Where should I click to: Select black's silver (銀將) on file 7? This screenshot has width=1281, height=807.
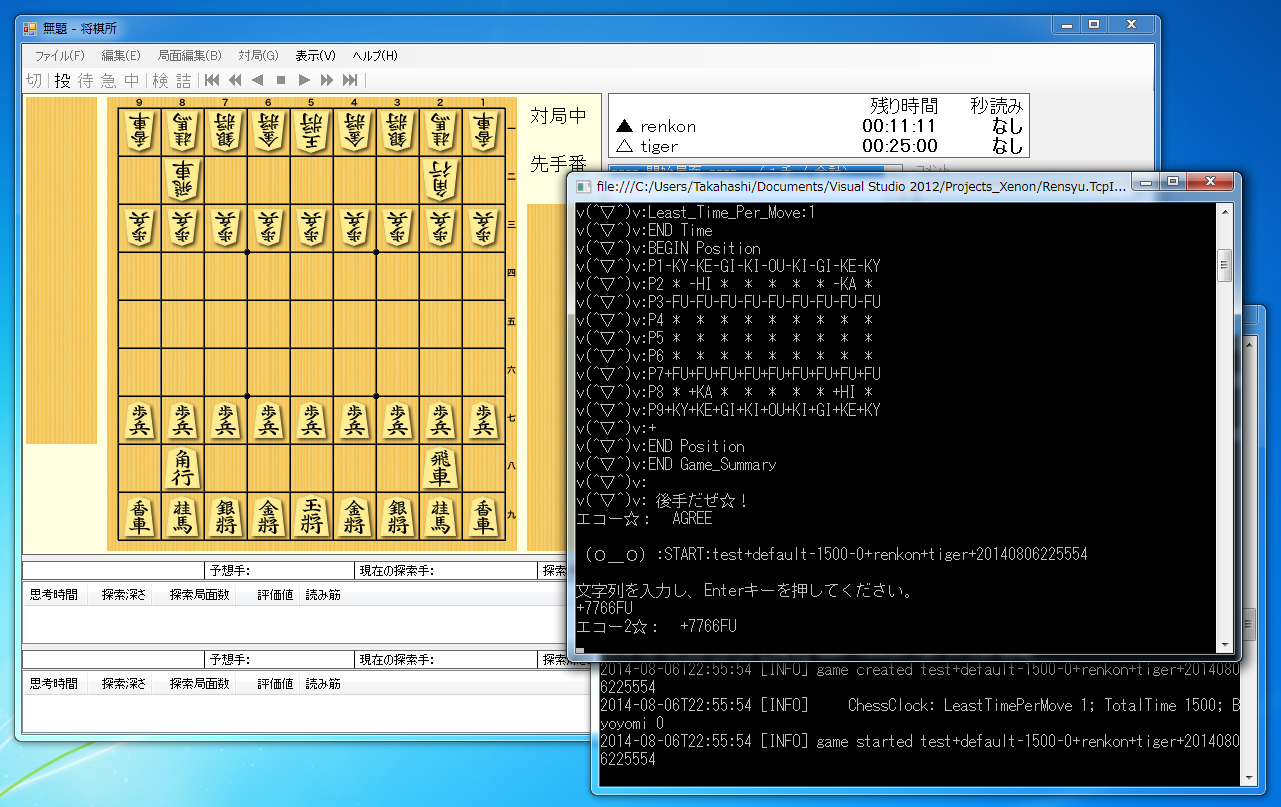coord(226,517)
